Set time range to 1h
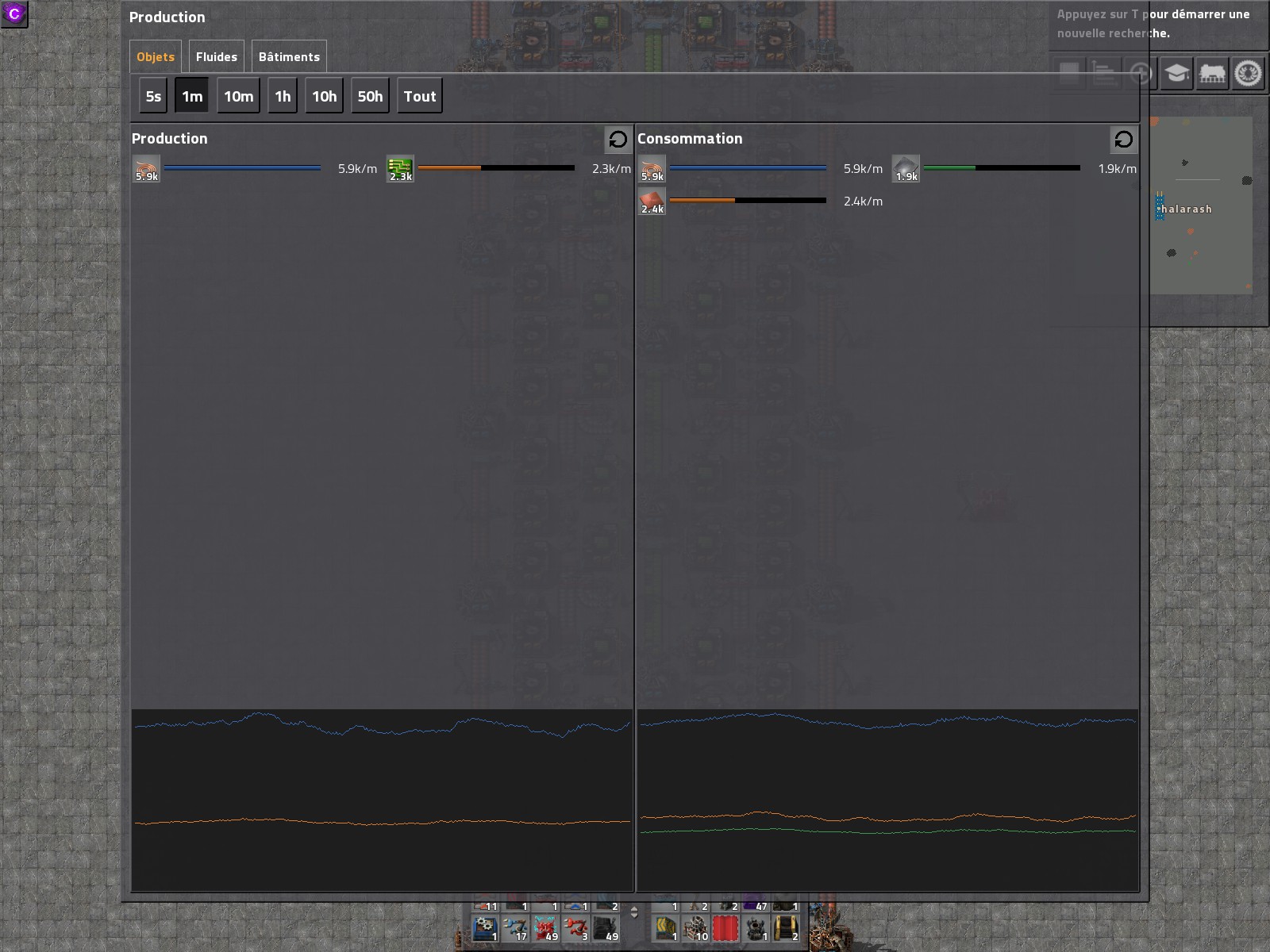Screen dimensions: 1270x952 (x=283, y=96)
